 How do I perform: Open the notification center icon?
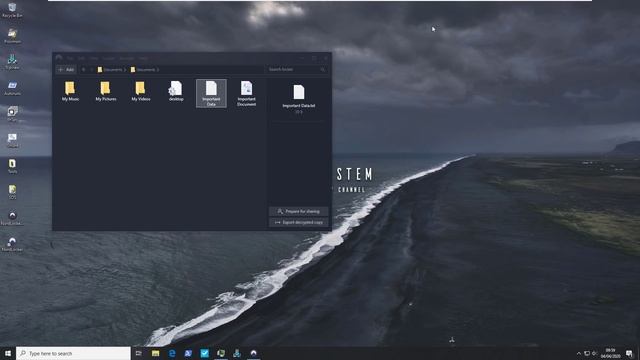click(x=629, y=353)
